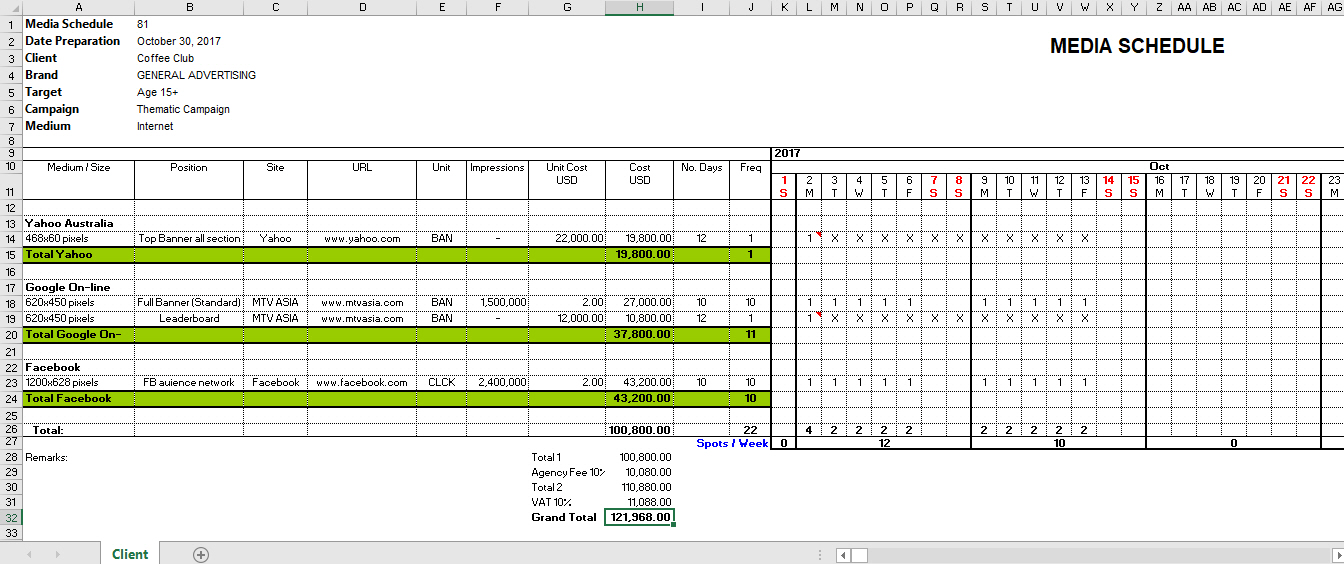
Task: Click the horizontal scrollbar left arrow
Action: (x=844, y=555)
